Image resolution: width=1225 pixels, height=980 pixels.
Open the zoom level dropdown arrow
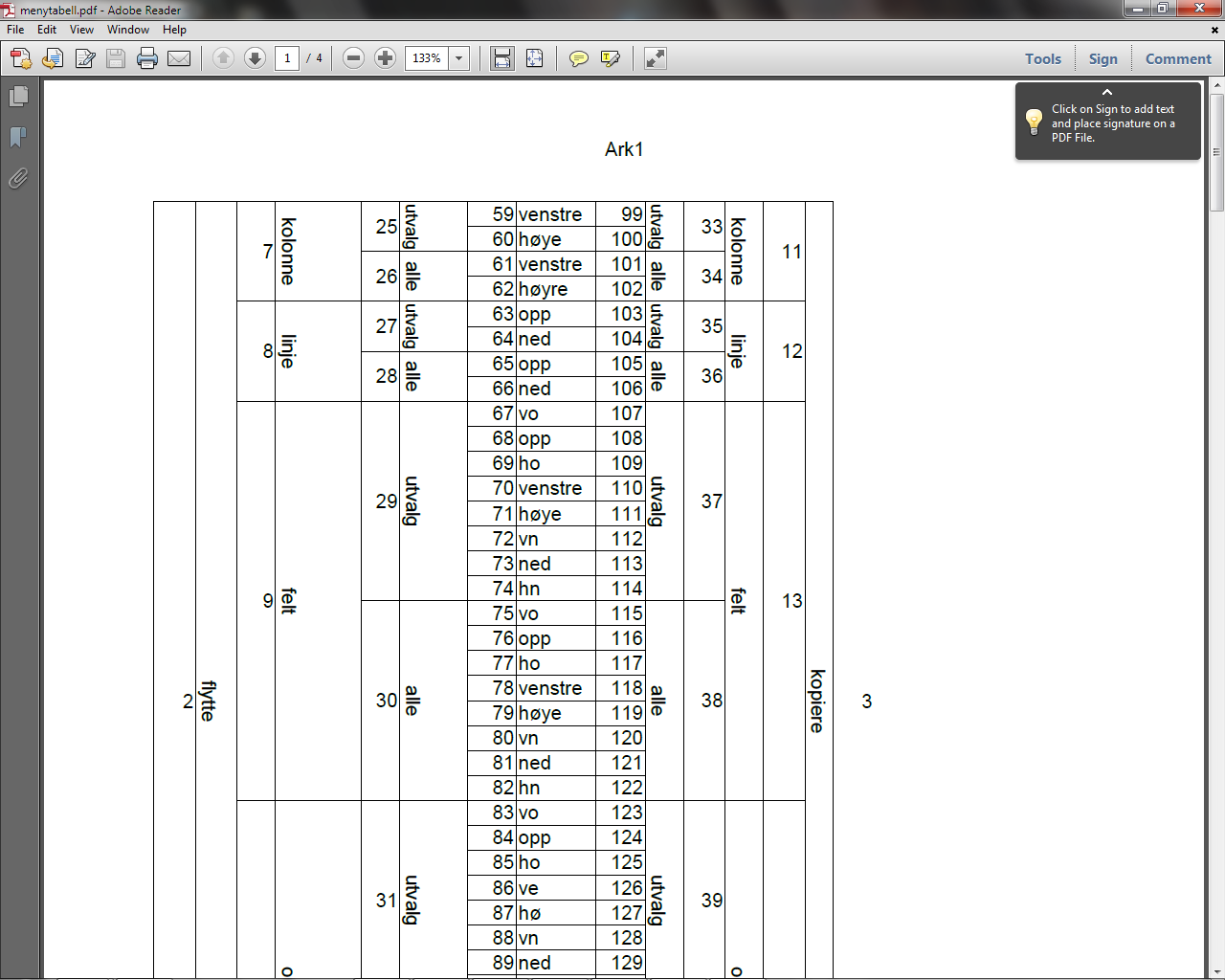tap(459, 58)
